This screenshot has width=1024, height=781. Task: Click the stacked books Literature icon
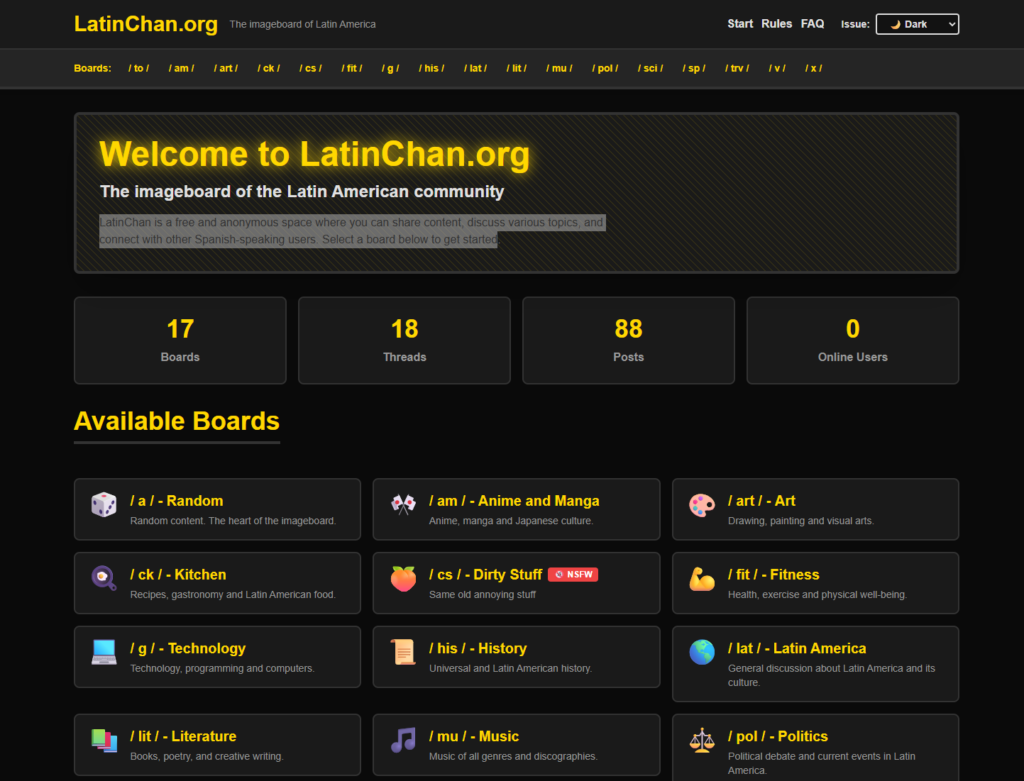(104, 740)
